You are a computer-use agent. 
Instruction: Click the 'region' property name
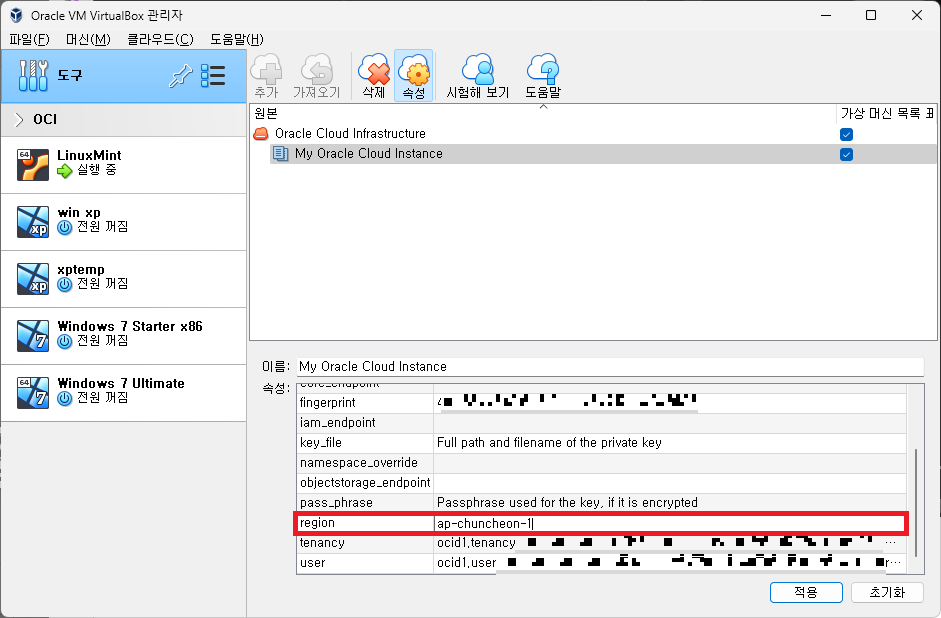click(317, 523)
